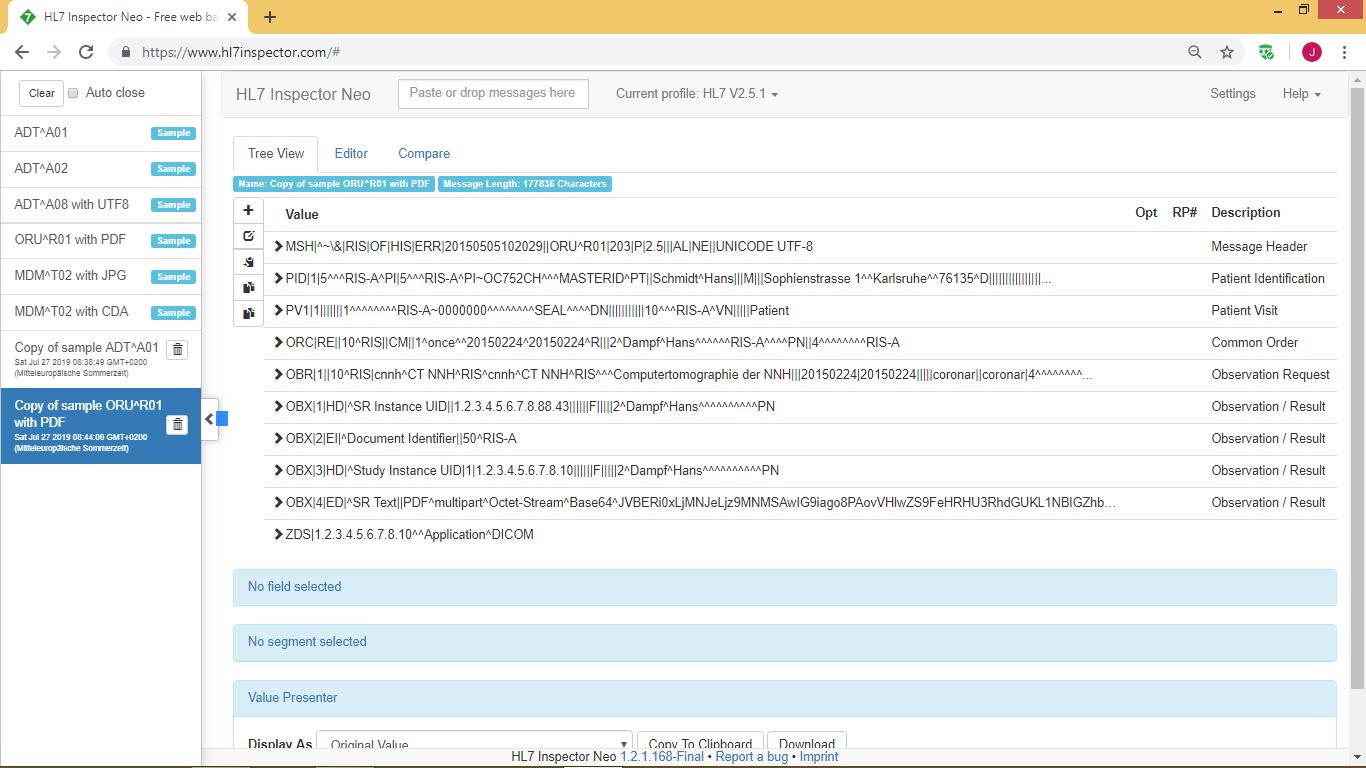Expand the PID Patient Identification segment
The image size is (1366, 768).
point(279,279)
